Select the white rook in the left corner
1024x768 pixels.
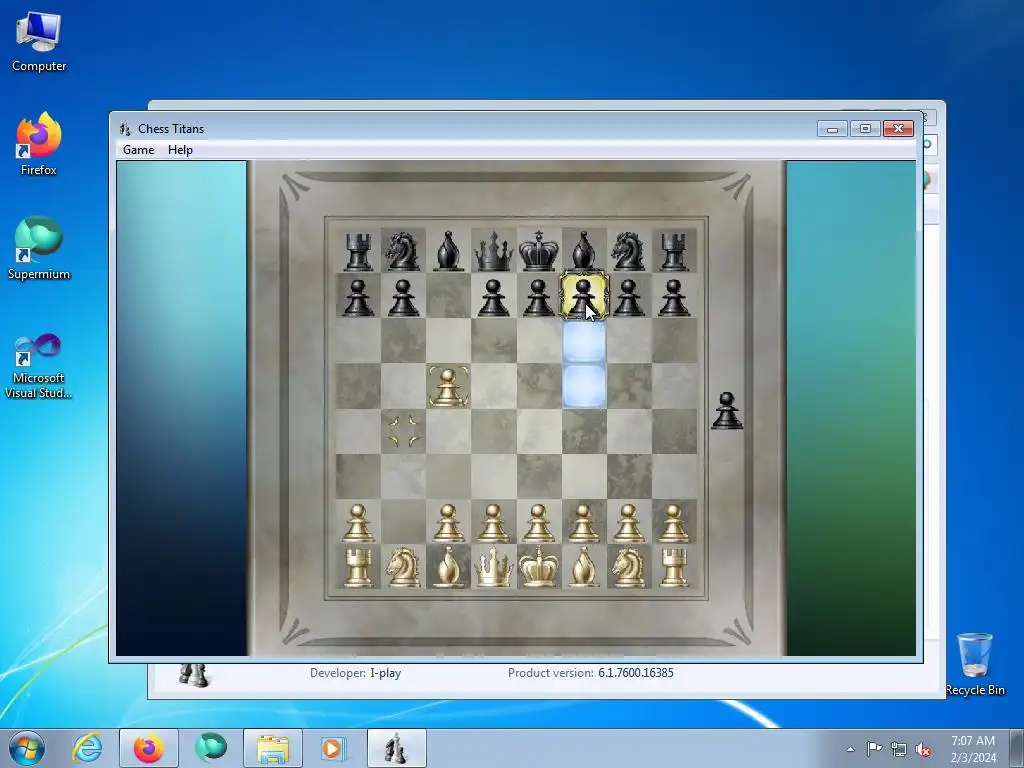pos(358,567)
